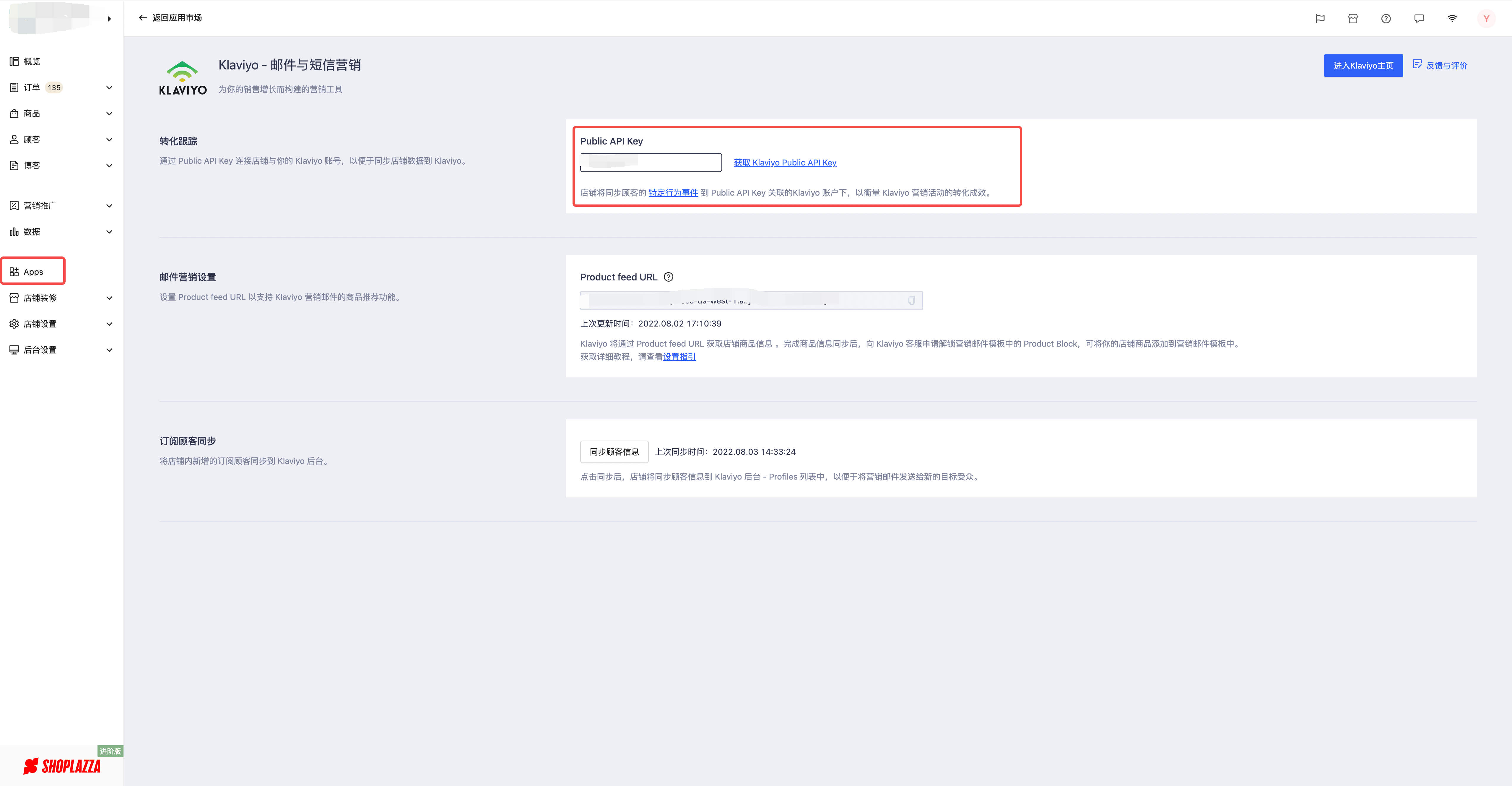Click the Shoplazza logo
This screenshot has width=1512, height=786.
62,766
